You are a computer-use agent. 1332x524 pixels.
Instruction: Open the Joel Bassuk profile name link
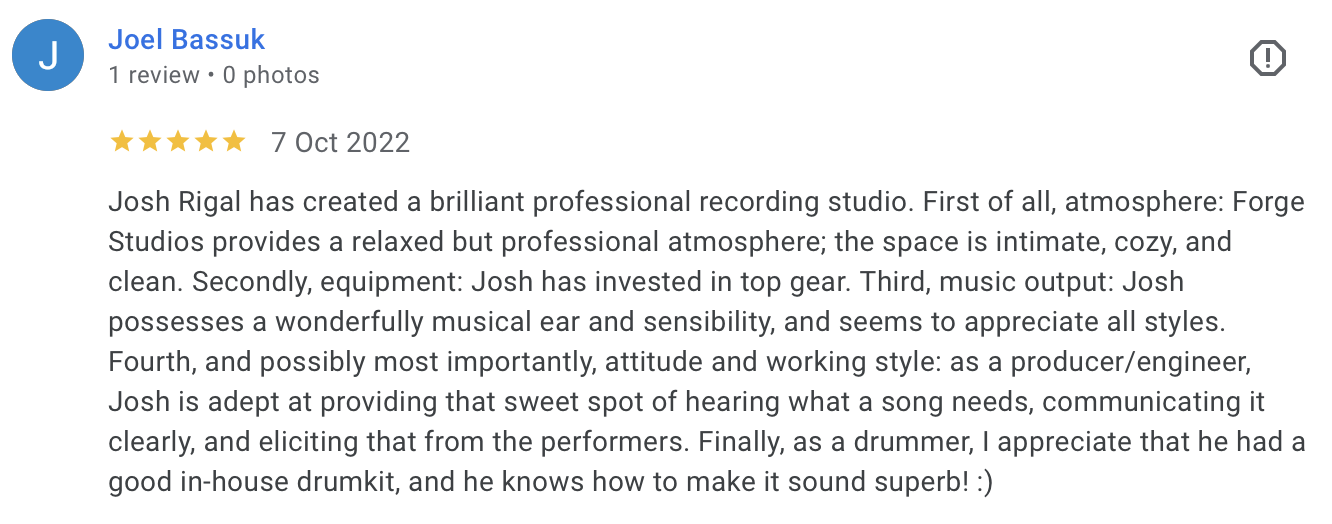[x=186, y=40]
